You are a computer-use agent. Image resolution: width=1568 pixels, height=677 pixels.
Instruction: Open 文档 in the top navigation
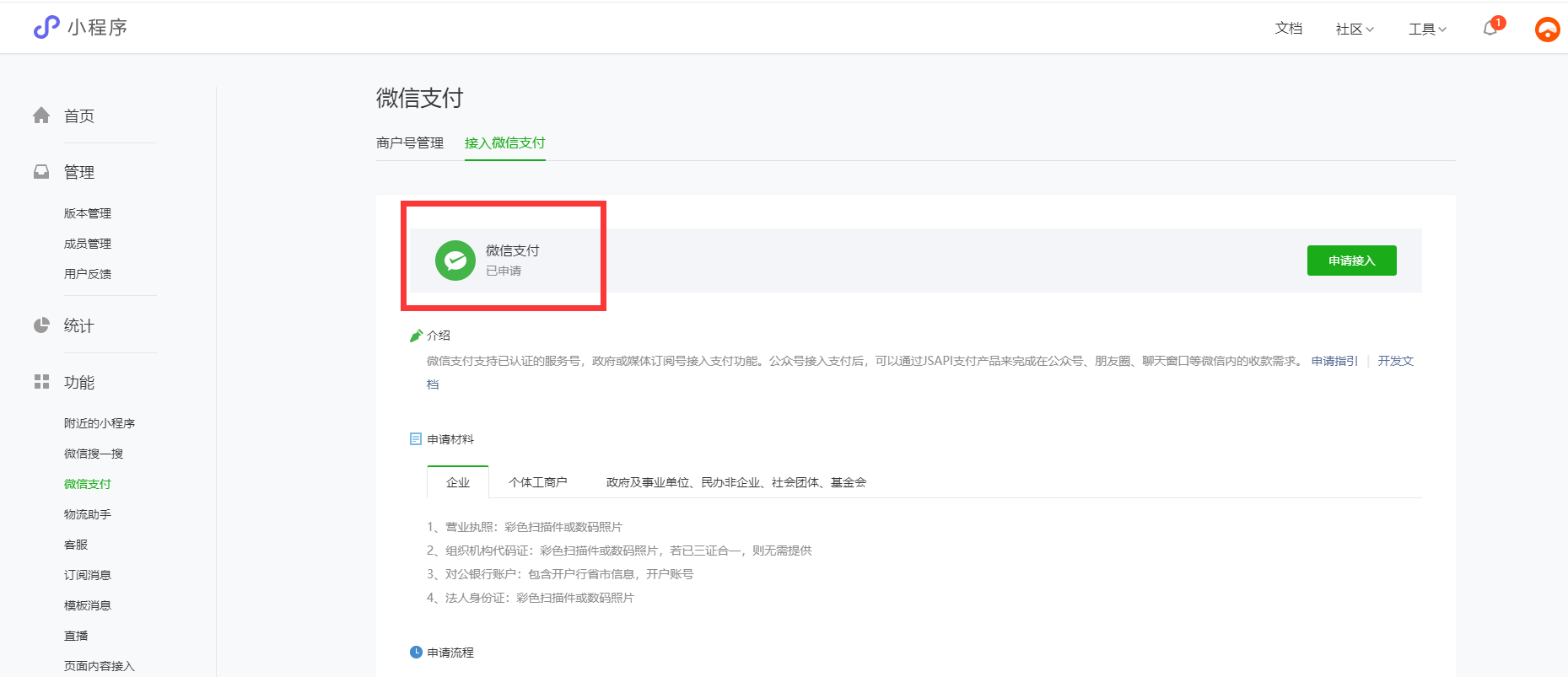tap(1289, 29)
